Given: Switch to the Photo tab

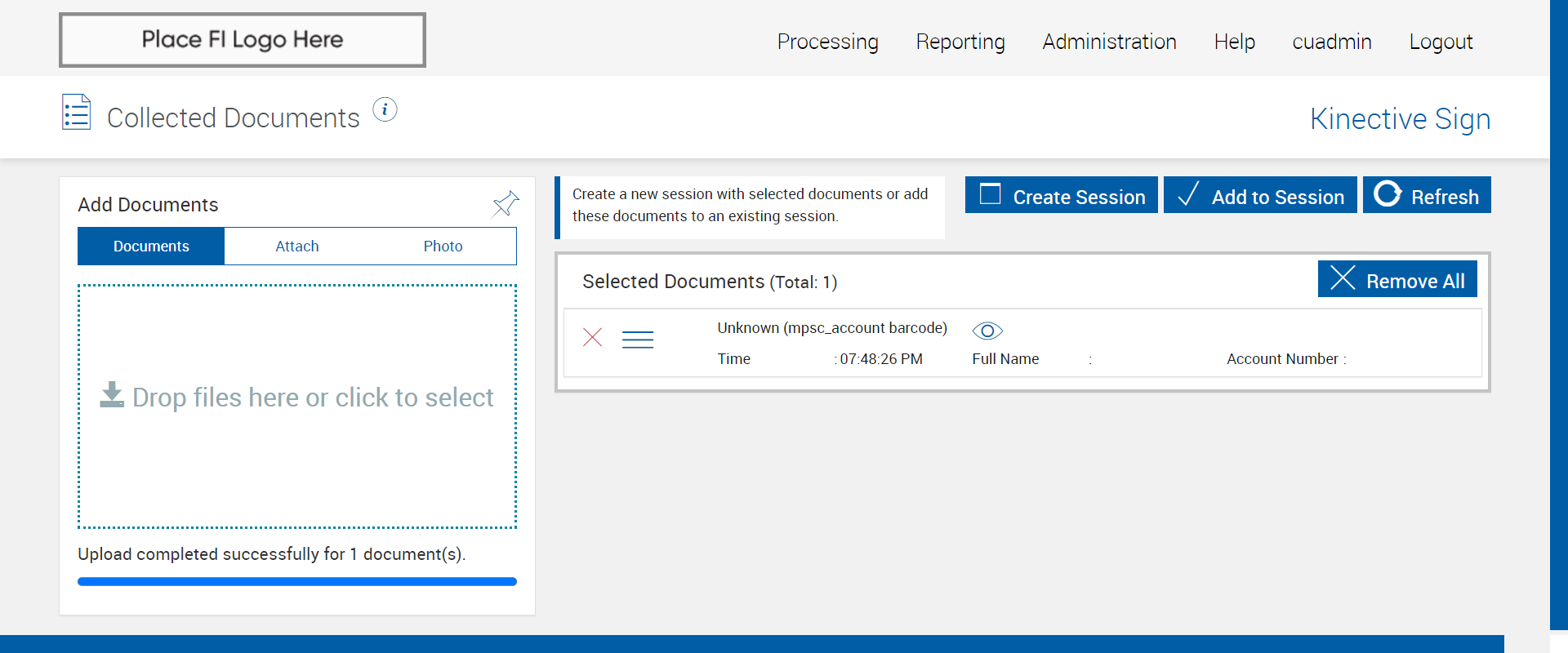Looking at the screenshot, I should pyautogui.click(x=443, y=247).
